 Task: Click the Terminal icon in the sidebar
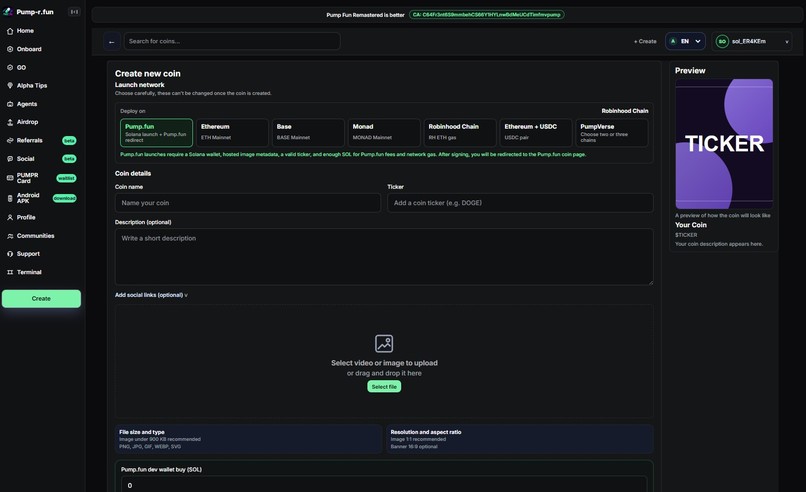pos(10,272)
